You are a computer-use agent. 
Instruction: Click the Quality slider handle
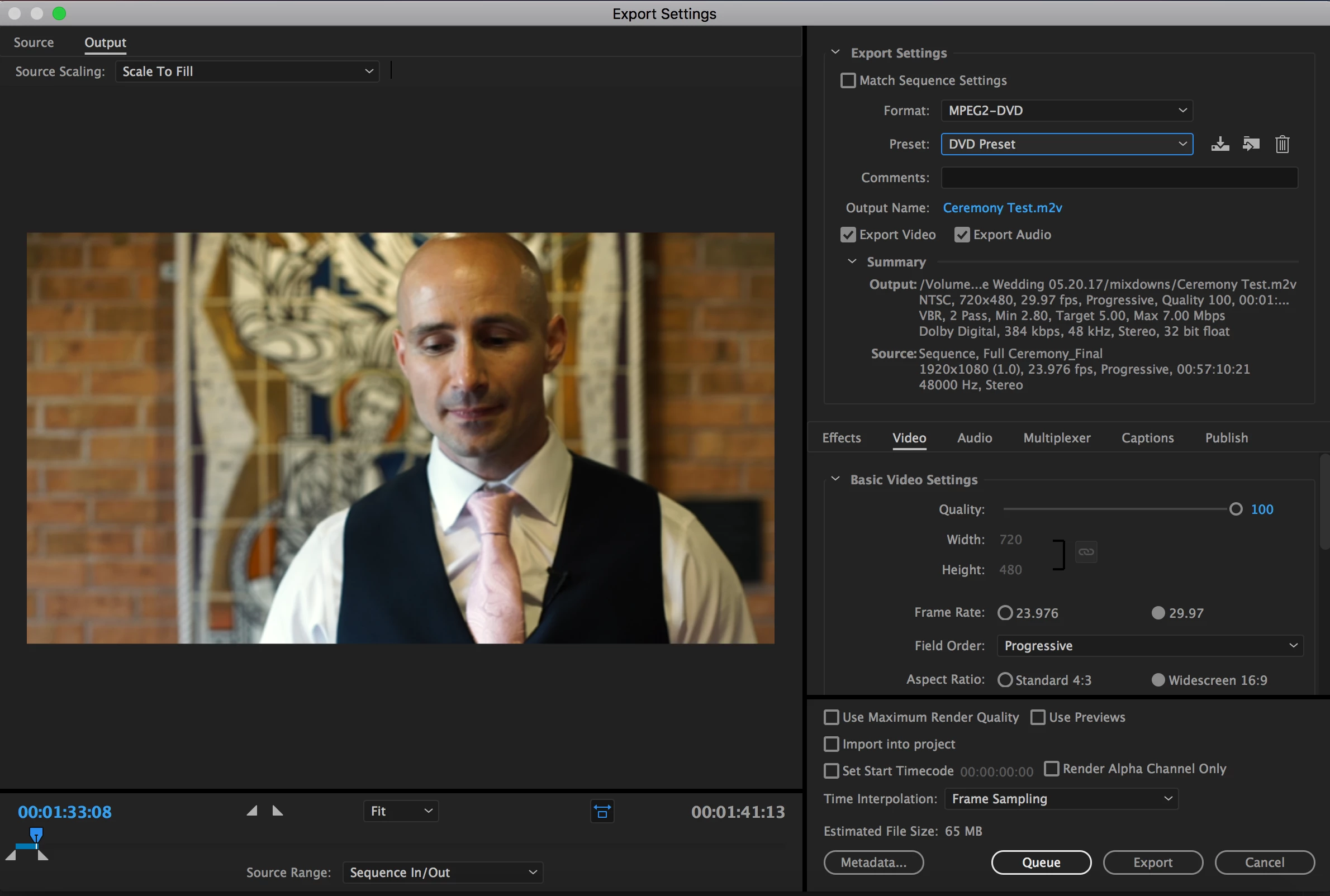point(1236,509)
